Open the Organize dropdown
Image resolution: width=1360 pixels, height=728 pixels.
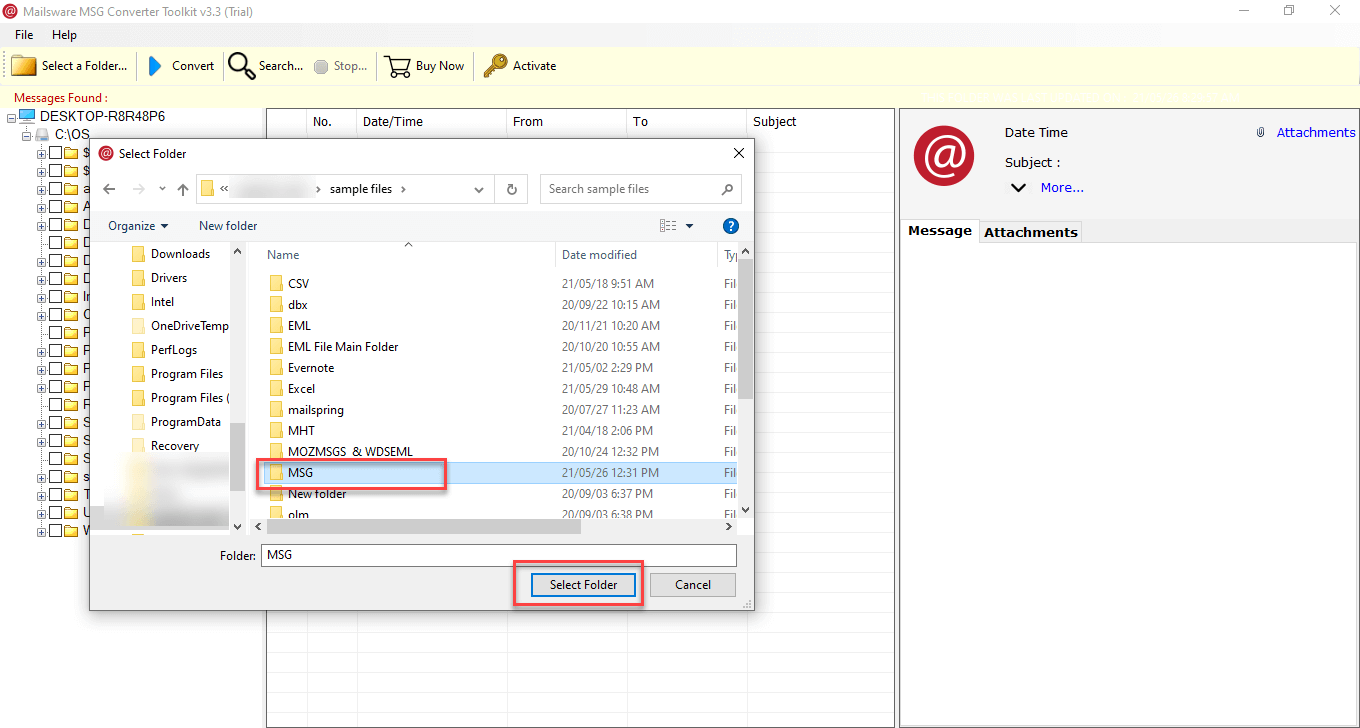138,226
